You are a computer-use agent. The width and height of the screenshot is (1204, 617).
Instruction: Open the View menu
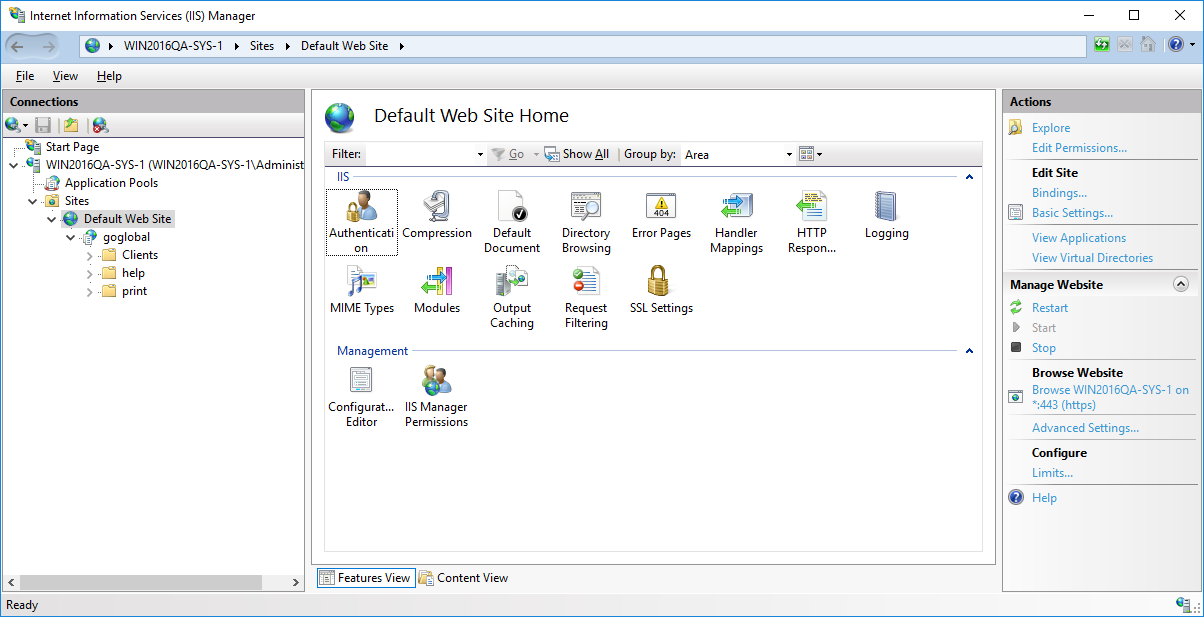65,76
